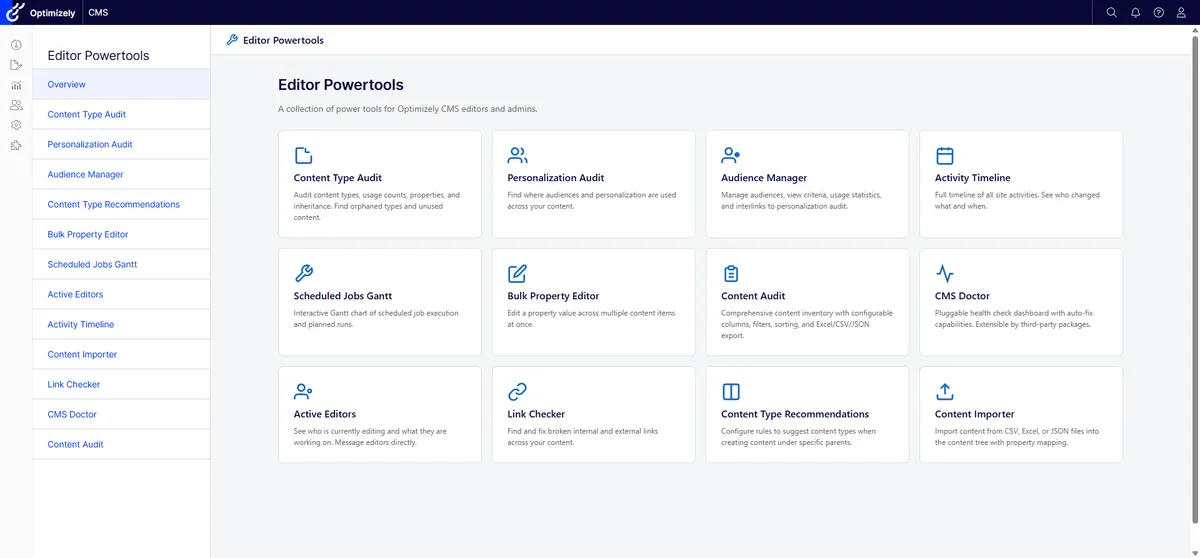This screenshot has height=558, width=1200.
Task: Open the user profile icon
Action: [x=1181, y=13]
